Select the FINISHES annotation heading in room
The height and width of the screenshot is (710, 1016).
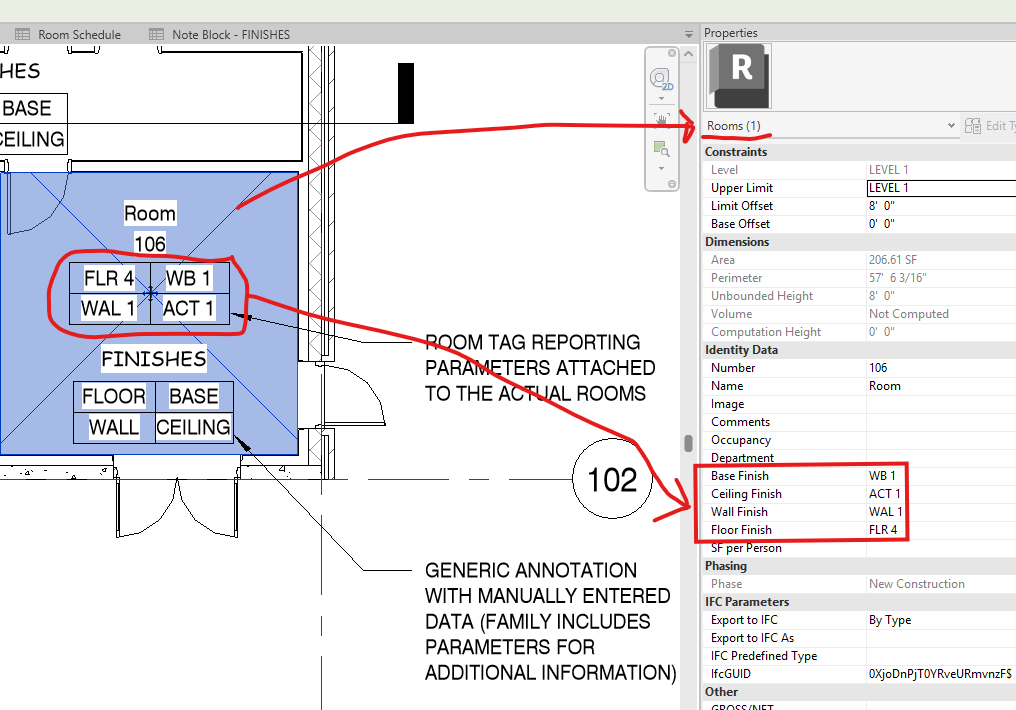coord(154,359)
